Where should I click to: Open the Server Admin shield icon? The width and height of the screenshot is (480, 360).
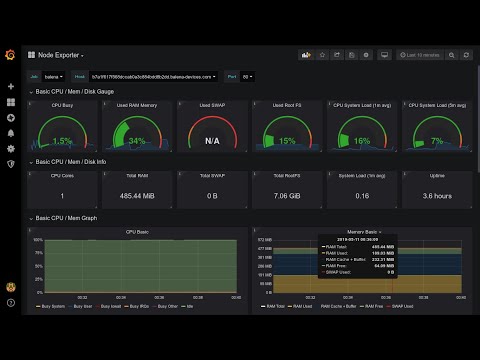coord(11,164)
